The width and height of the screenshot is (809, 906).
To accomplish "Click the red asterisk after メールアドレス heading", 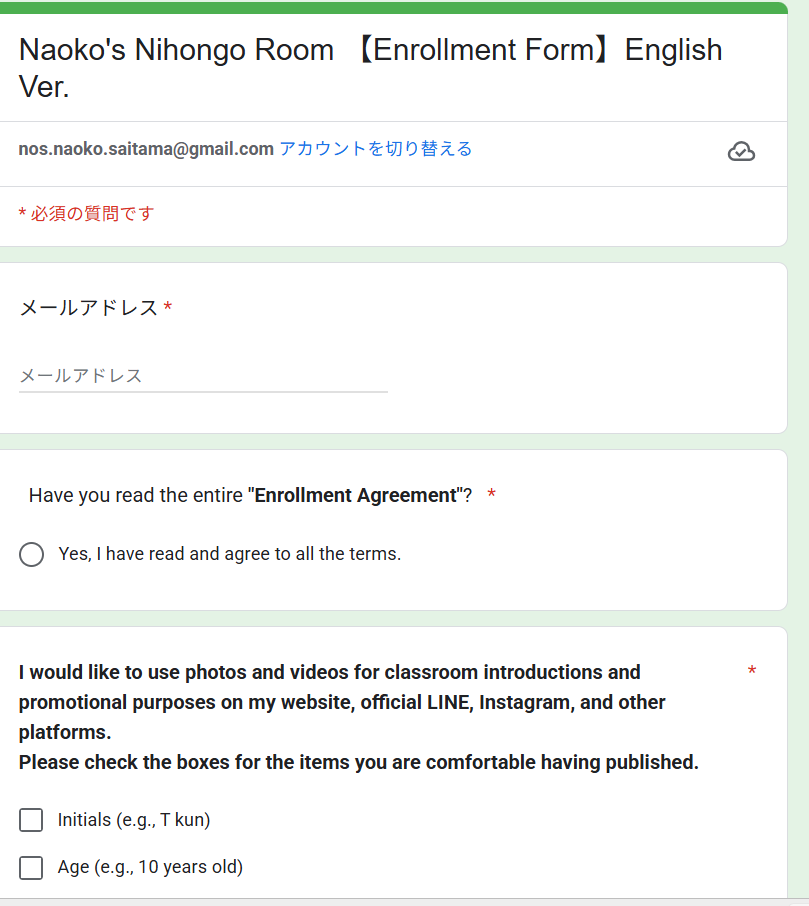I will [168, 308].
